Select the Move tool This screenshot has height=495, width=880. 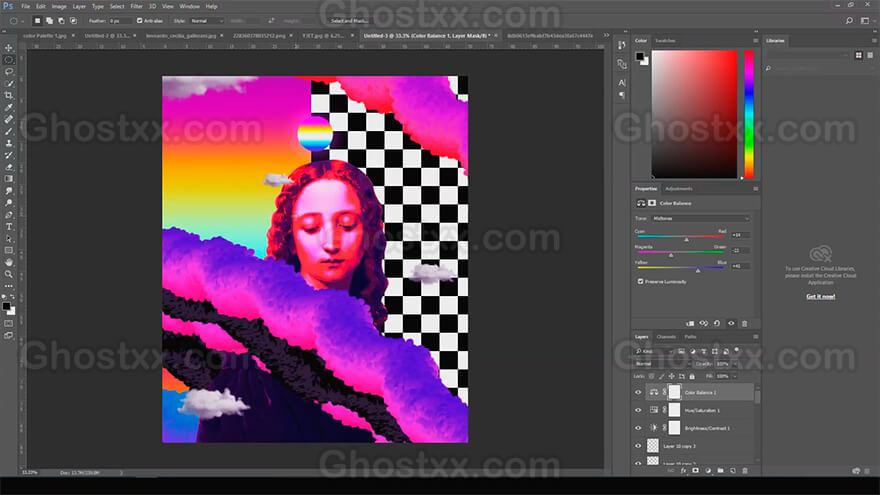click(x=8, y=48)
